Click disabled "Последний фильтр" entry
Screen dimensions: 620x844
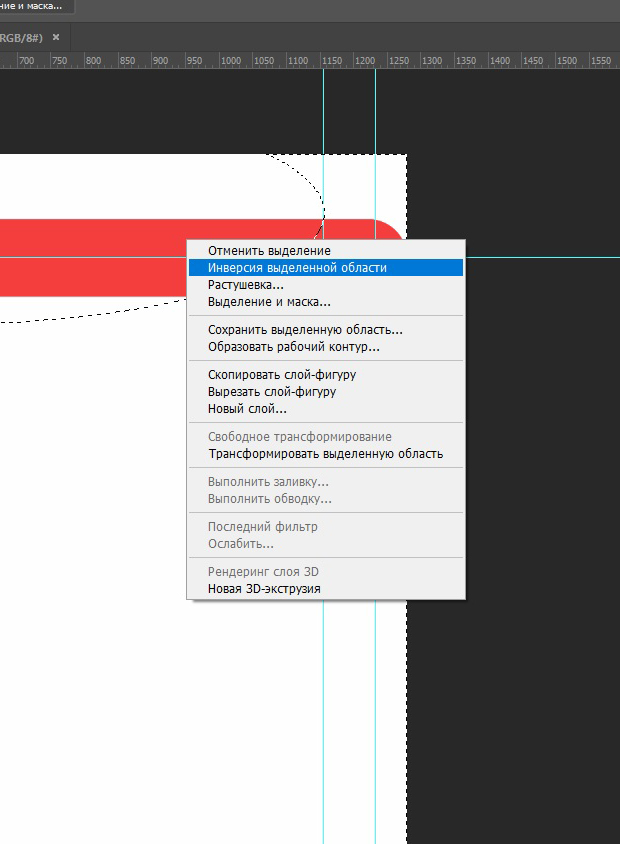(262, 527)
